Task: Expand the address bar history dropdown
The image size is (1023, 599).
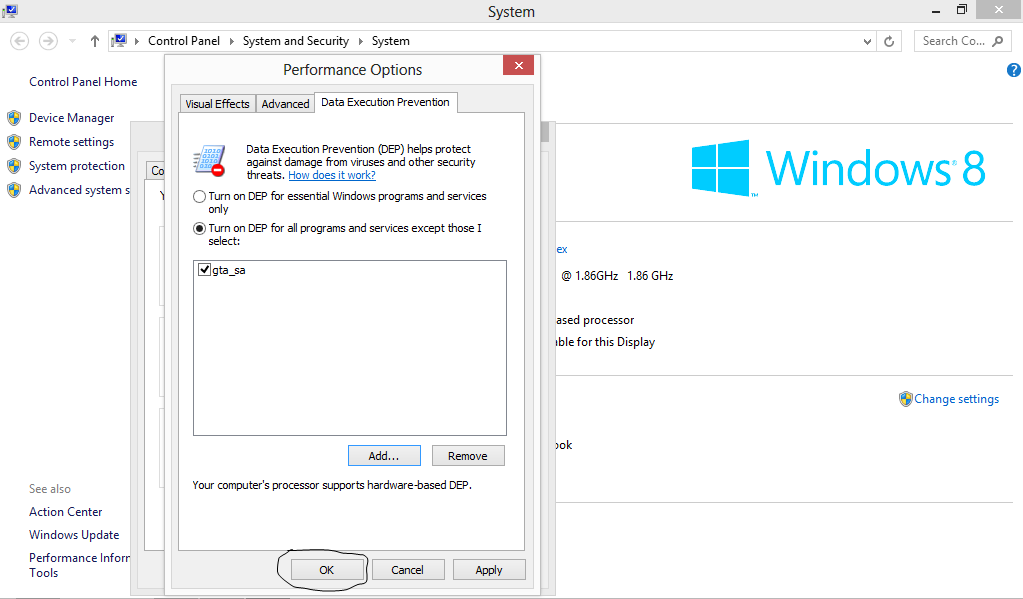Action: (867, 41)
